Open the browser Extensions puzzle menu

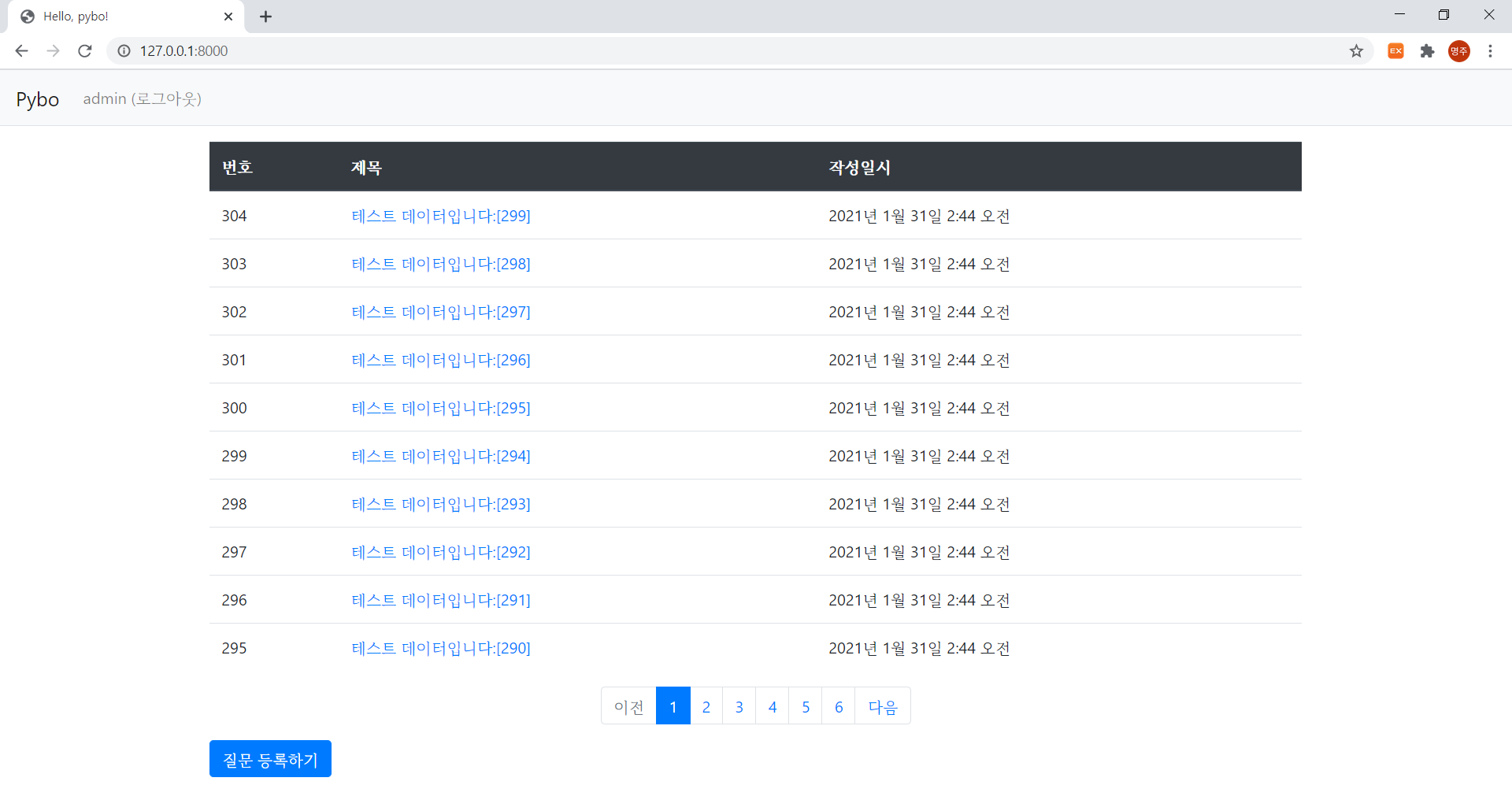pos(1428,50)
